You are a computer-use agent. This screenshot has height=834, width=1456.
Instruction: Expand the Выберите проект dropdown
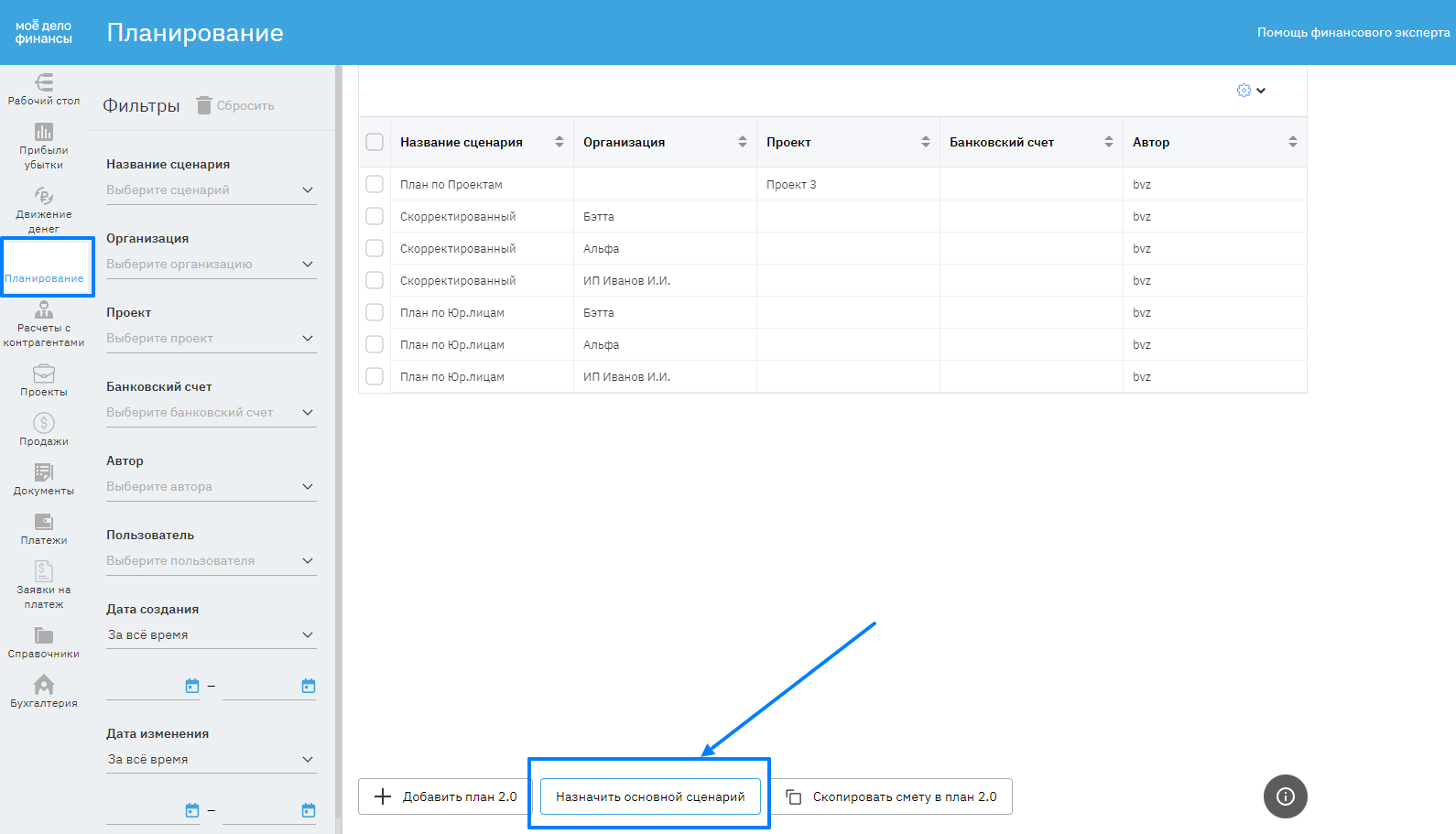click(x=212, y=339)
